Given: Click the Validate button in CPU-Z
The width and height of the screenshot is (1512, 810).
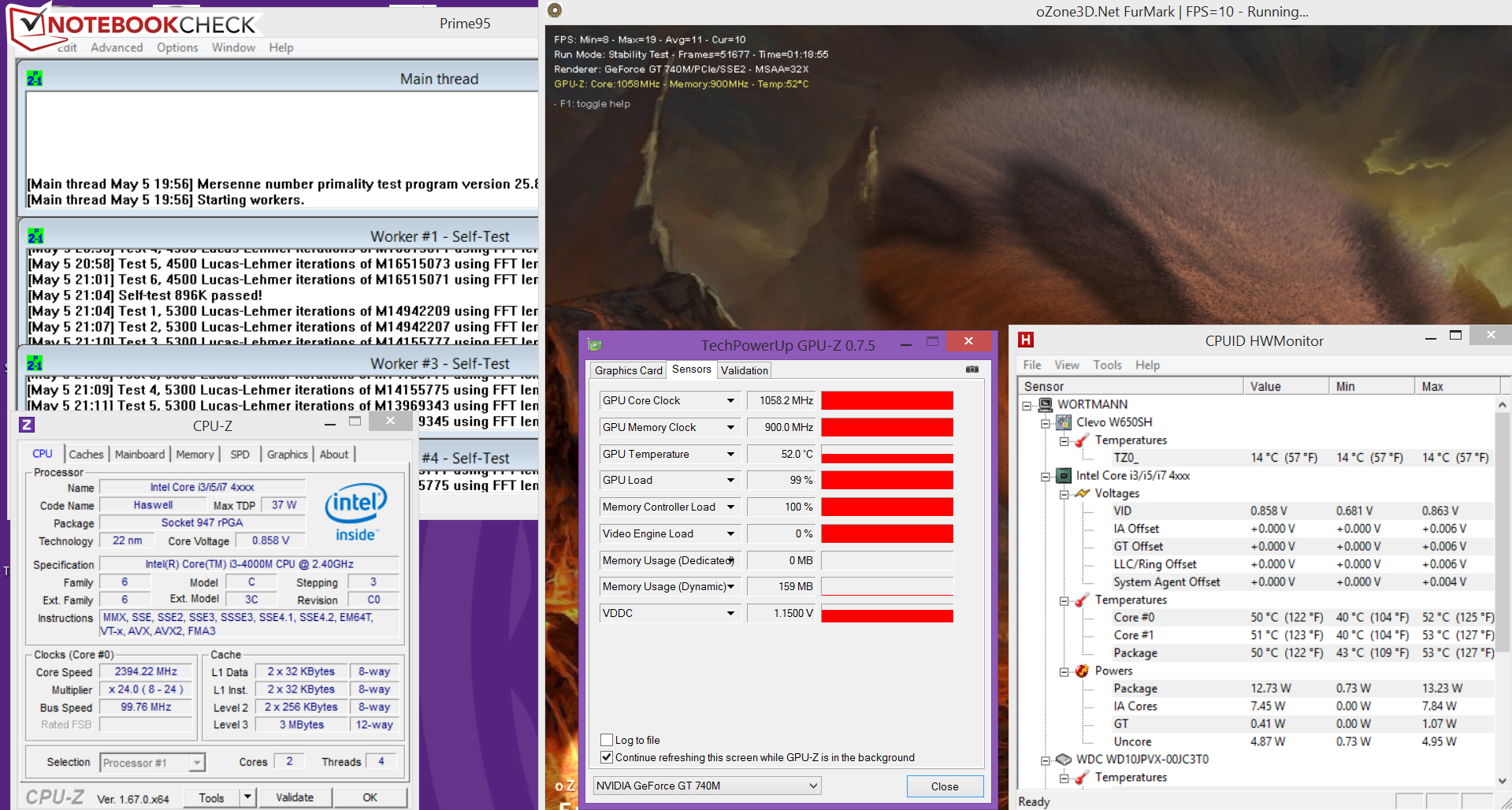Looking at the screenshot, I should [x=295, y=797].
